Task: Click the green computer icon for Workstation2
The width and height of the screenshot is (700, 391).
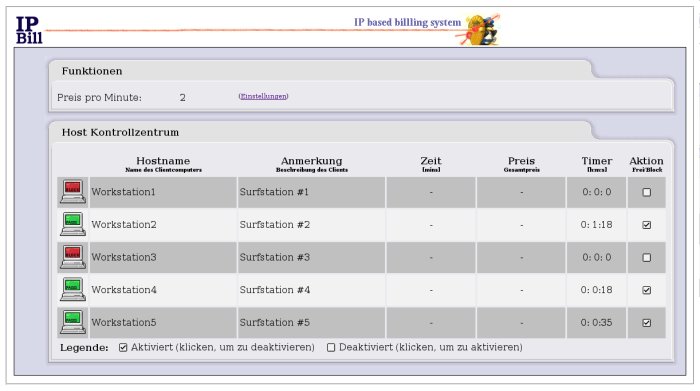Action: tap(73, 225)
